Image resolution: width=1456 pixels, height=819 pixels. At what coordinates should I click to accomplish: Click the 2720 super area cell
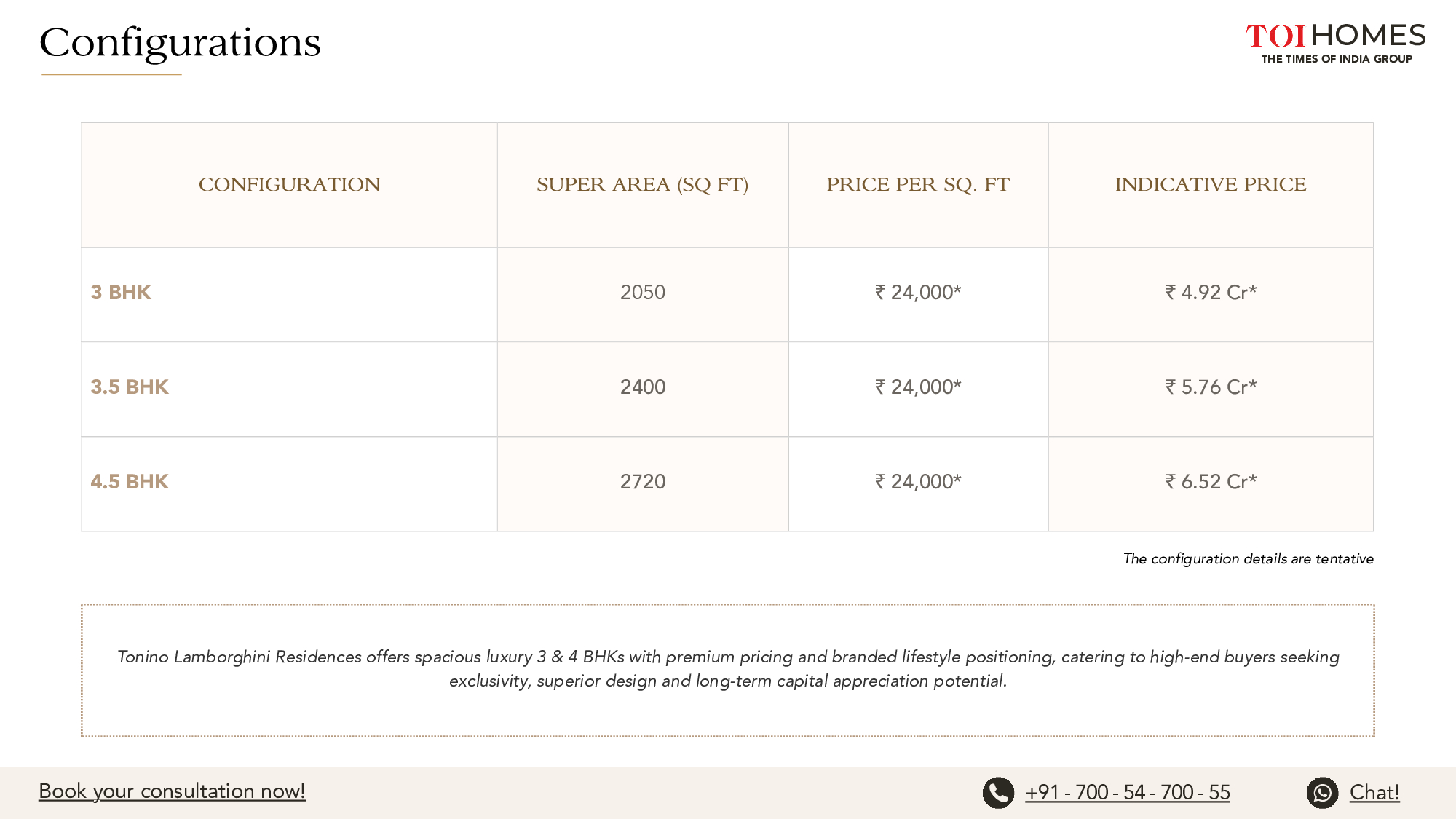(x=643, y=482)
